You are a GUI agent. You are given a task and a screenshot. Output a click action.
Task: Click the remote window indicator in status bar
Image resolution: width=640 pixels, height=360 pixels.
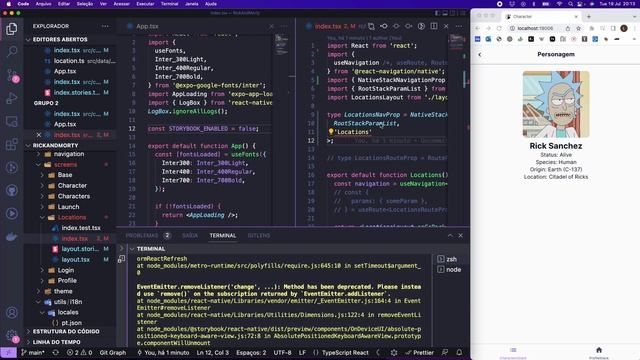tap(8, 352)
